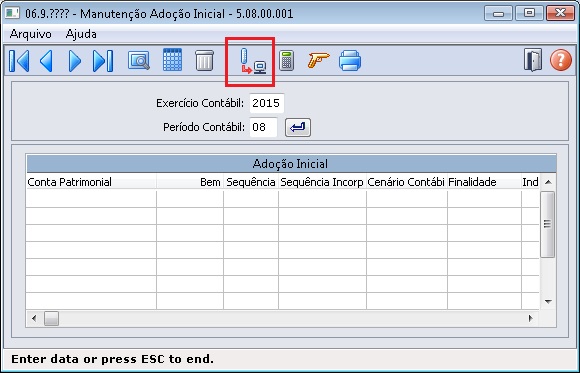Click the horizontal scroll right arrow
The width and height of the screenshot is (580, 373).
[531, 318]
